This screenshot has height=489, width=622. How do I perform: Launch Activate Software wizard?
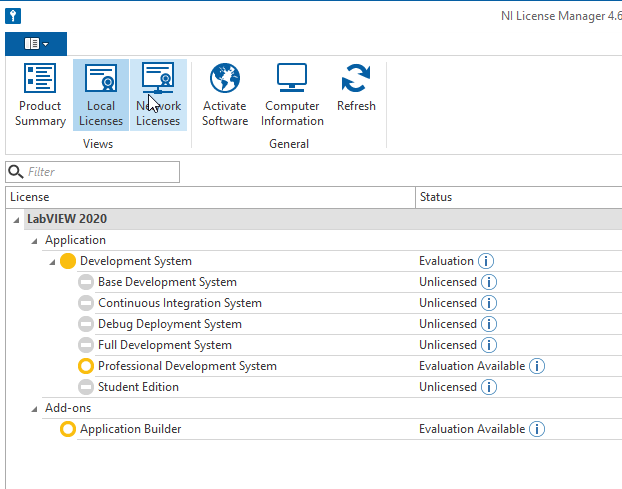tap(225, 95)
